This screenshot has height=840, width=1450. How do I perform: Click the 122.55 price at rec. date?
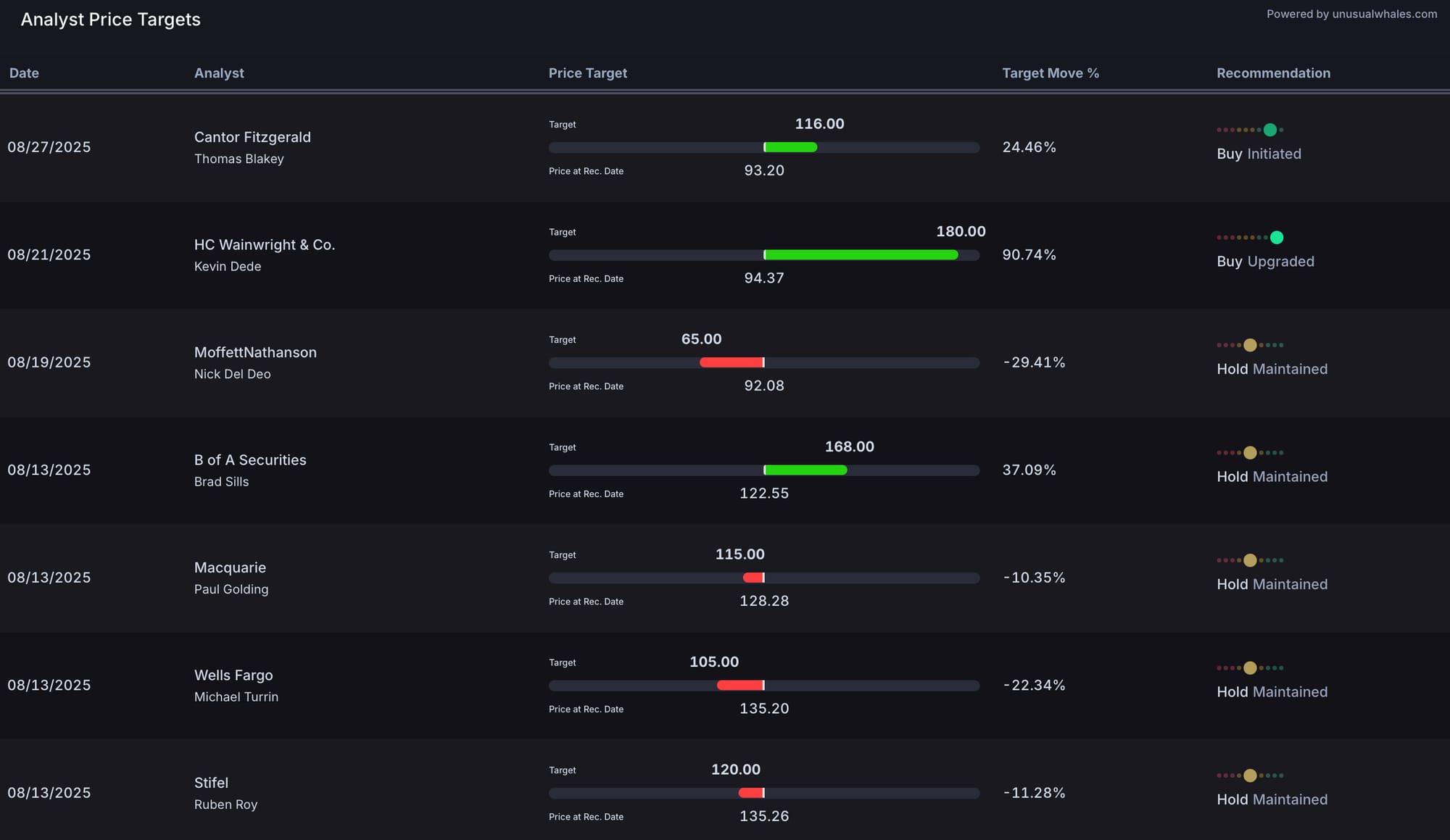pos(764,494)
